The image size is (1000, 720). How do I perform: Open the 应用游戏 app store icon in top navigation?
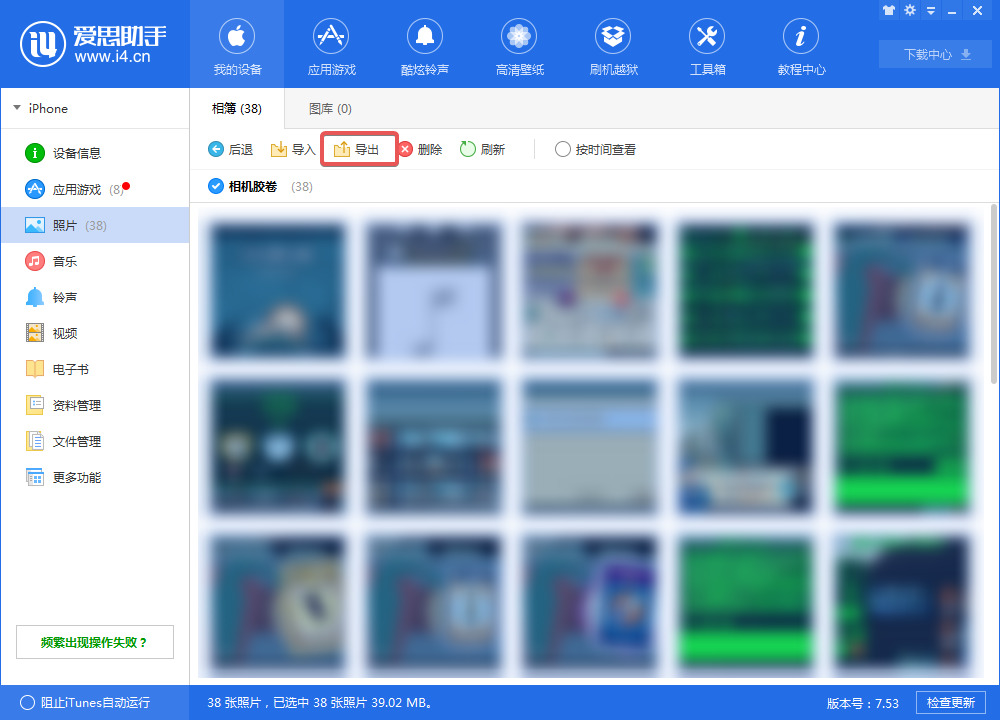pyautogui.click(x=331, y=38)
